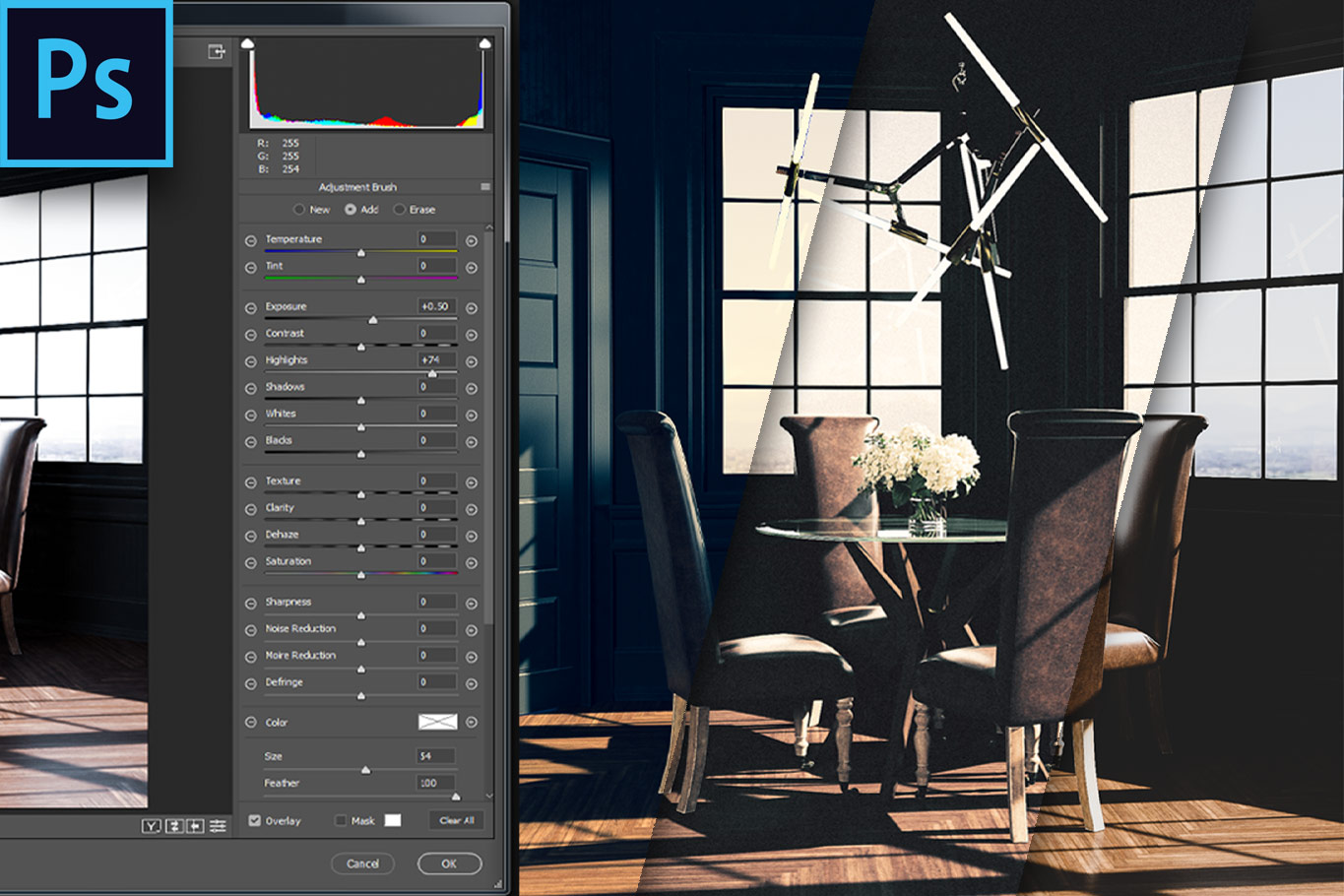This screenshot has width=1344, height=896.
Task: Click the swap before/after settings icon
Action: click(174, 825)
